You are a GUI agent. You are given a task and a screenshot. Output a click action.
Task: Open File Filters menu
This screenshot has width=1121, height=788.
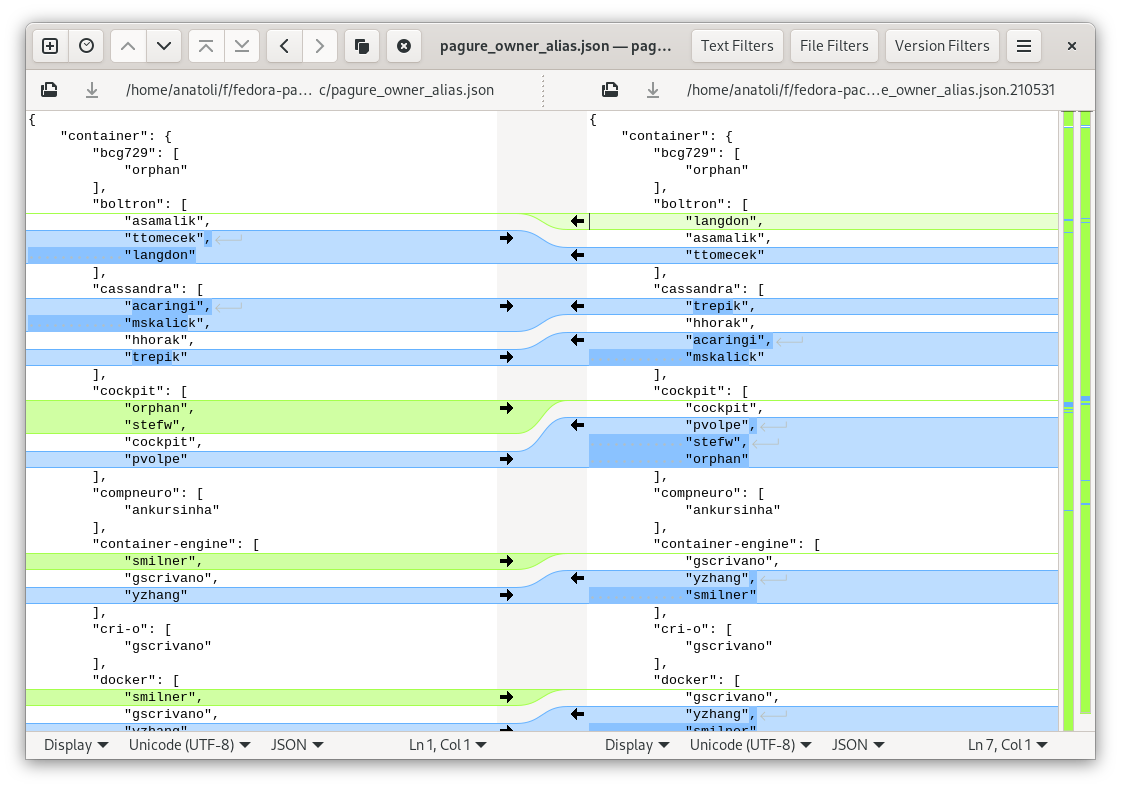click(834, 46)
